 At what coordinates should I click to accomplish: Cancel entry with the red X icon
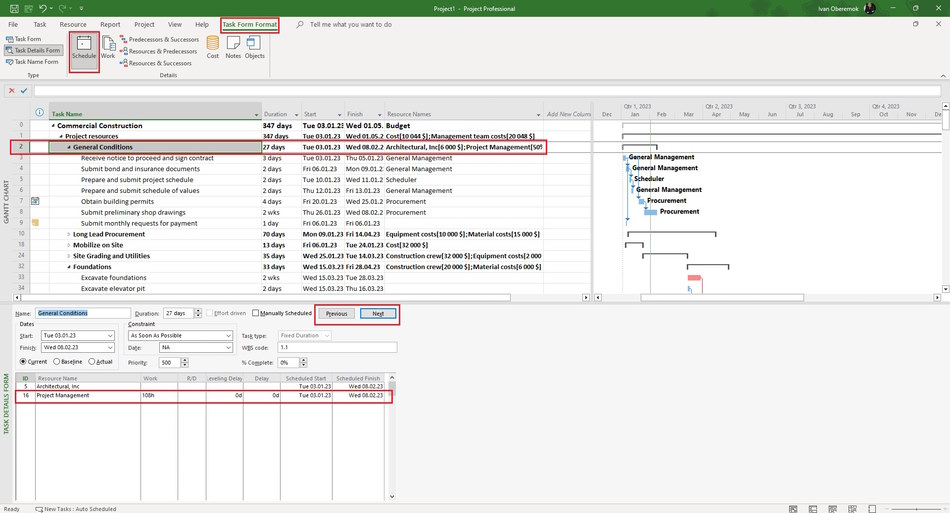click(x=12, y=91)
